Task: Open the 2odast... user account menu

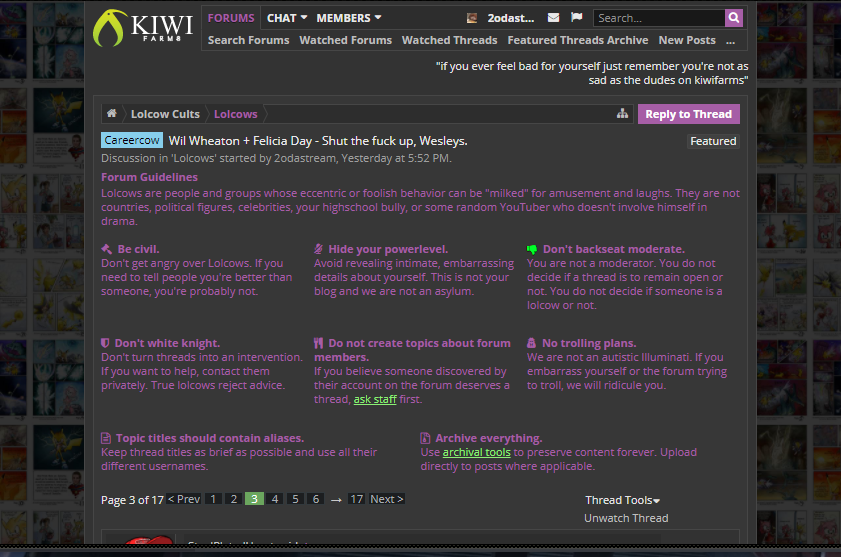Action: tap(511, 18)
